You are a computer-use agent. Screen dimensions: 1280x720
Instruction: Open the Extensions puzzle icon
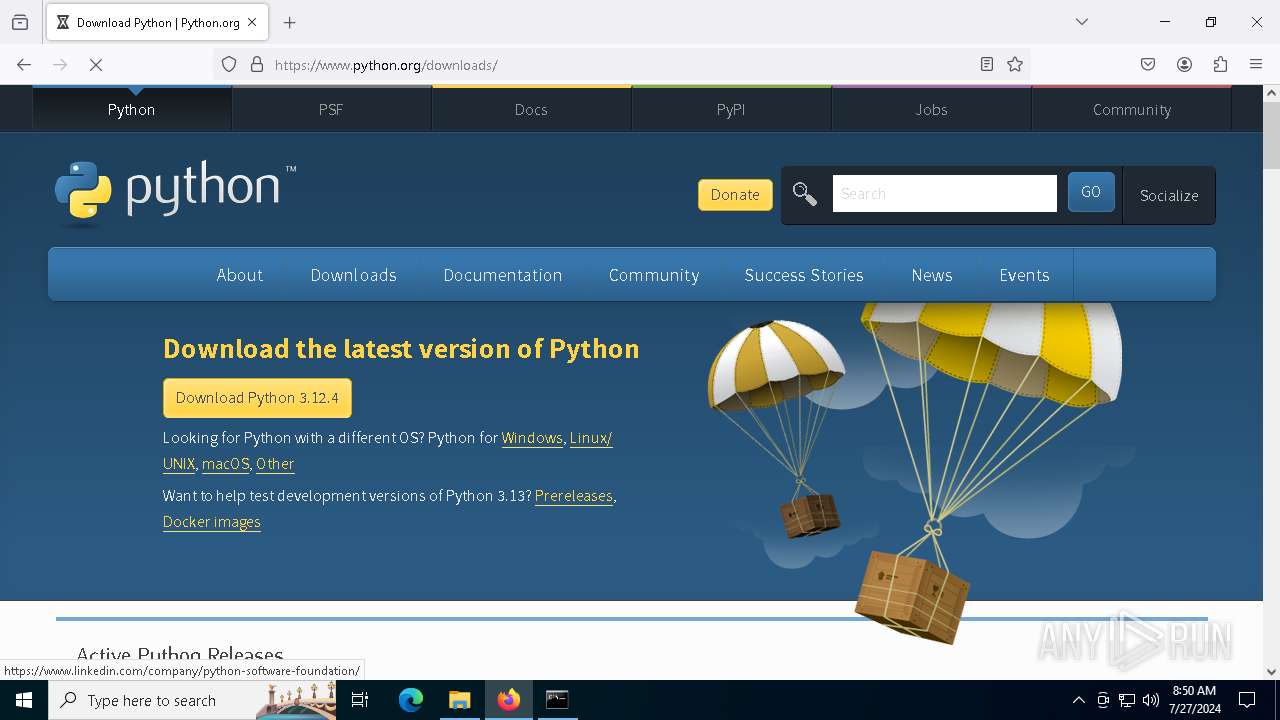pos(1220,65)
